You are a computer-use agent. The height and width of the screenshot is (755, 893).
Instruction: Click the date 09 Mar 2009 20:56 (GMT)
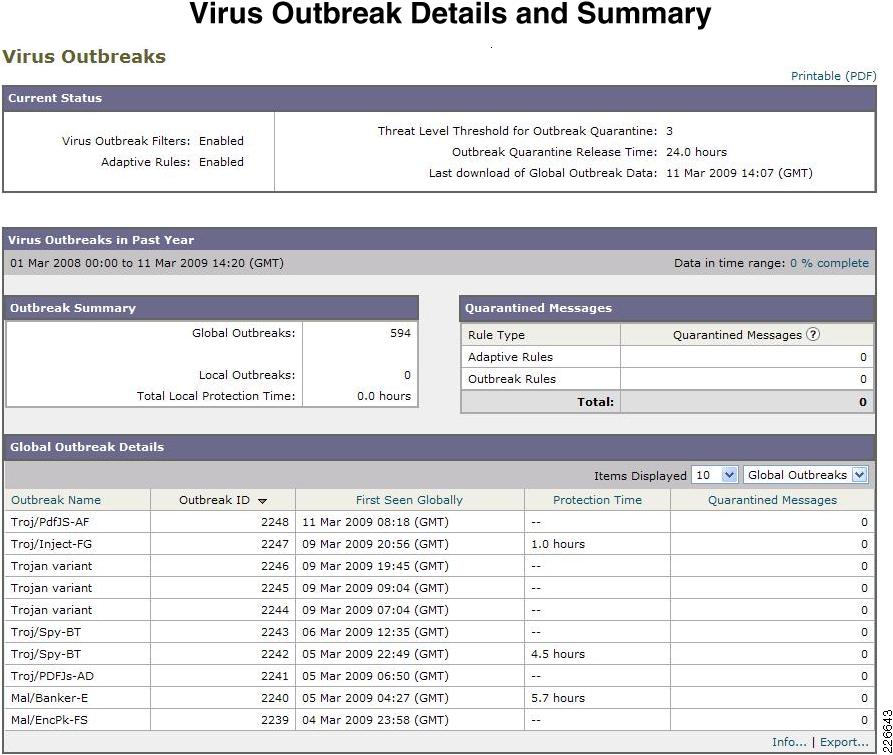tap(375, 544)
